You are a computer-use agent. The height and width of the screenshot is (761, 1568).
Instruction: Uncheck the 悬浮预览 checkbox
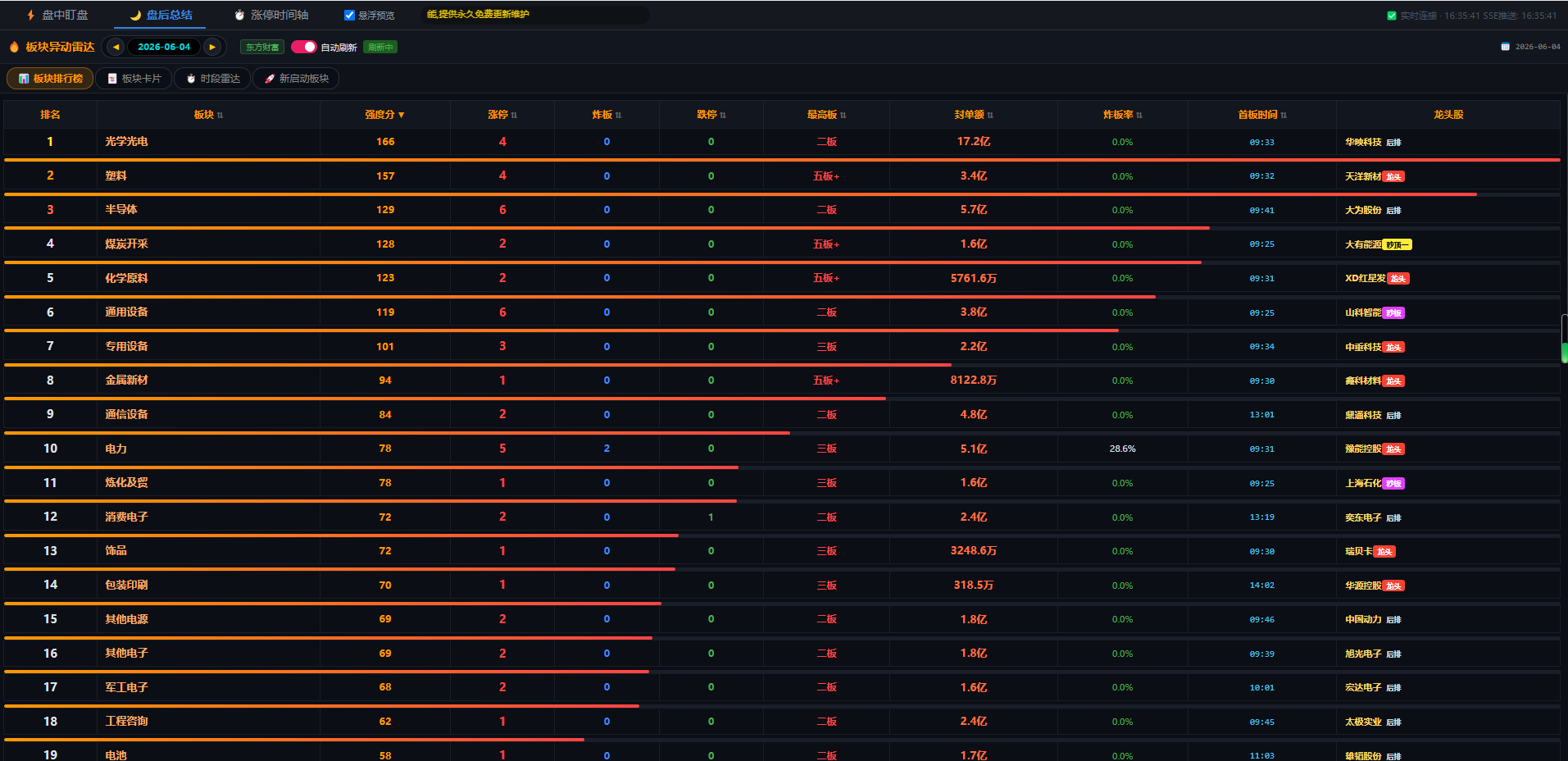coord(349,15)
